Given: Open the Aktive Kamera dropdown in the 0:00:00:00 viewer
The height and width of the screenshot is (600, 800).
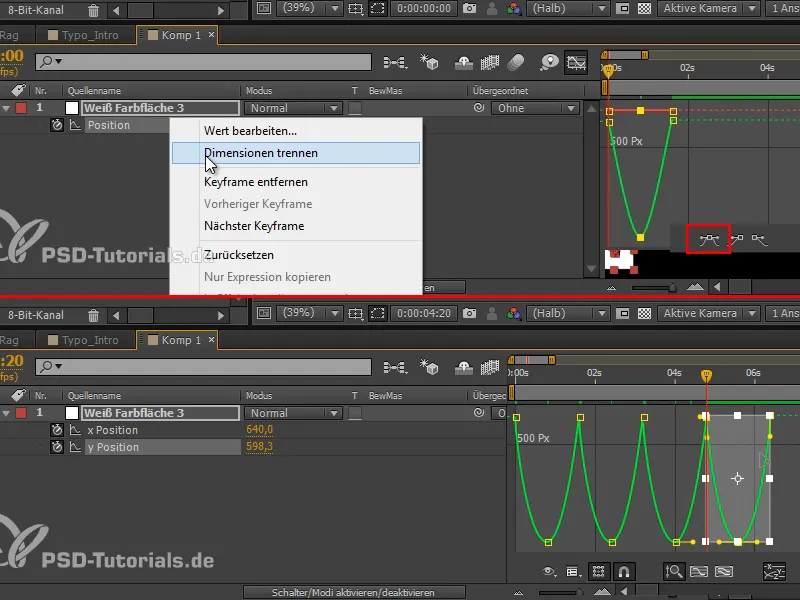Looking at the screenshot, I should (x=708, y=8).
